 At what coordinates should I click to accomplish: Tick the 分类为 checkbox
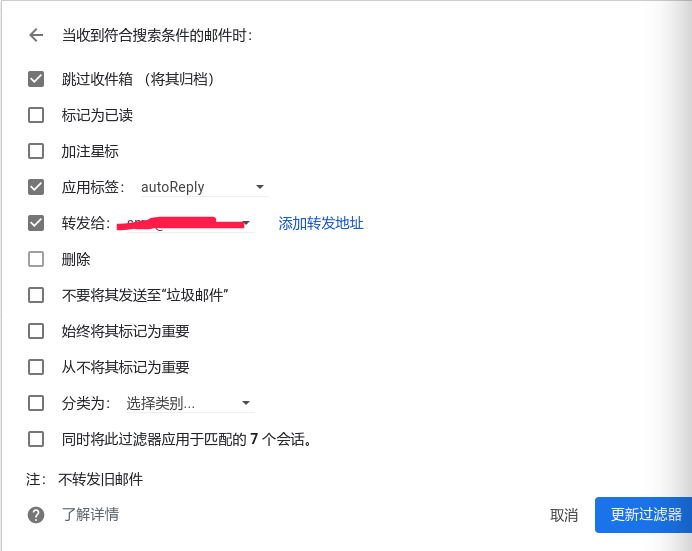pos(36,403)
